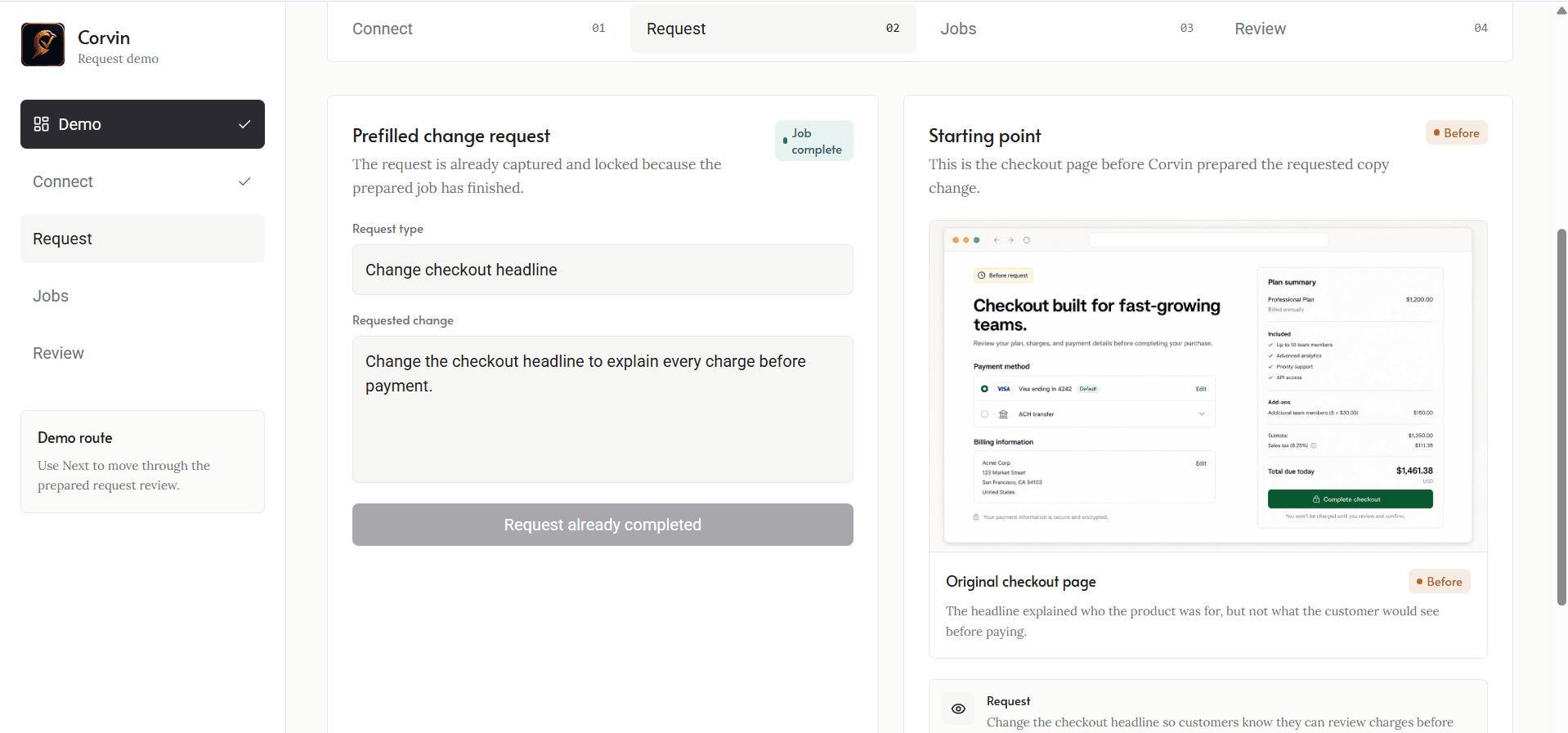This screenshot has height=733, width=1568.
Task: Click the $1,461.38 total in preview
Action: (x=1414, y=471)
